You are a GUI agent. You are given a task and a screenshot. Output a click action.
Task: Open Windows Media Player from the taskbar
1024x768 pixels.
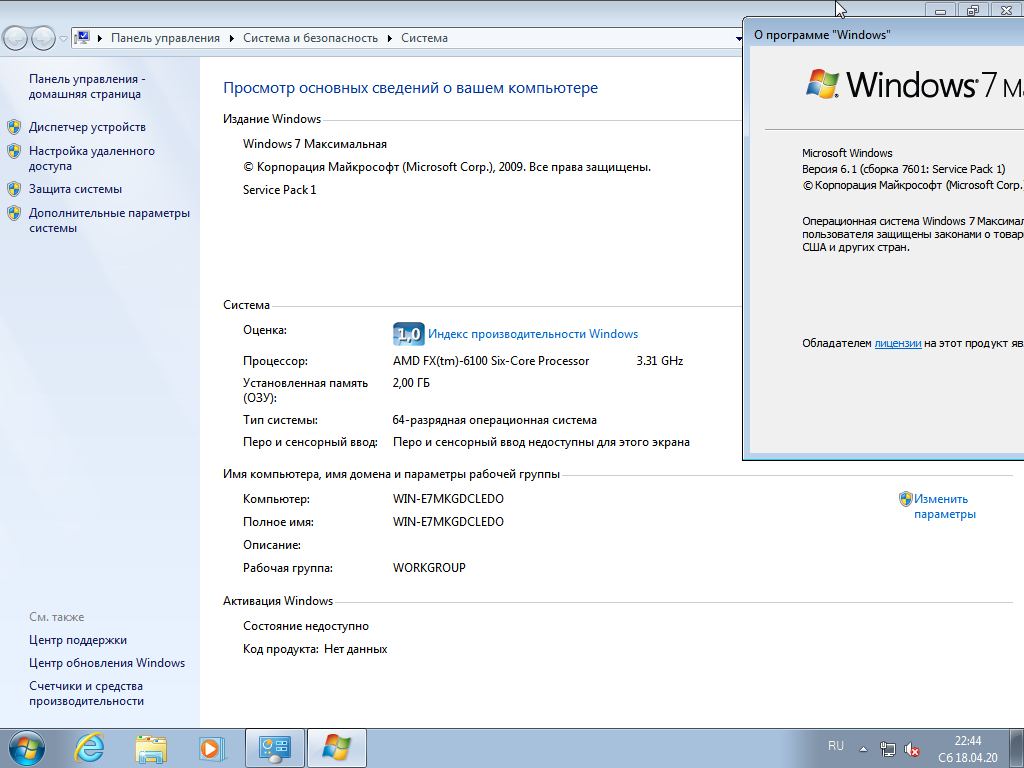coord(212,749)
